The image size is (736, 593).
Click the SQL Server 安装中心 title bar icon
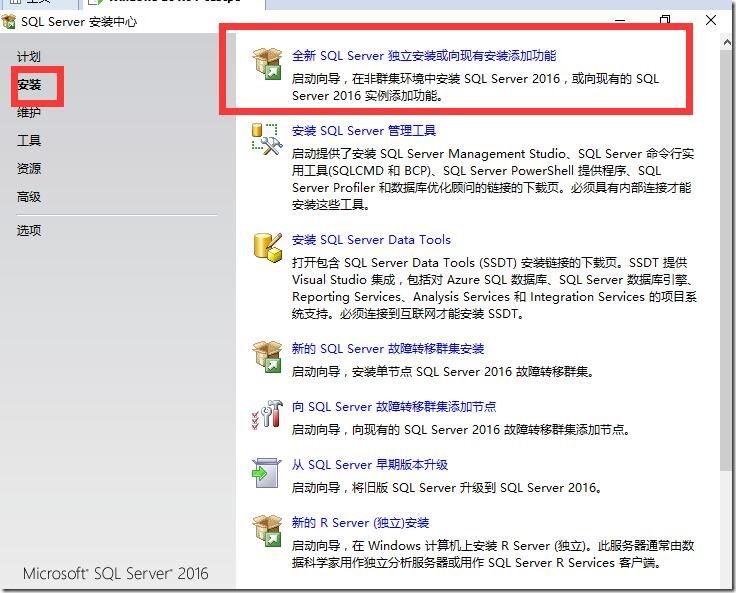click(8, 22)
